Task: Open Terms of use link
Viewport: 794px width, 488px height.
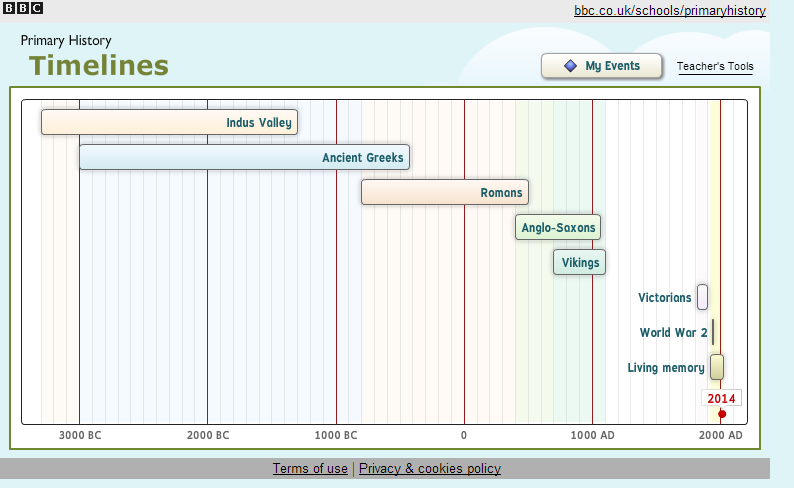Action: (x=310, y=469)
